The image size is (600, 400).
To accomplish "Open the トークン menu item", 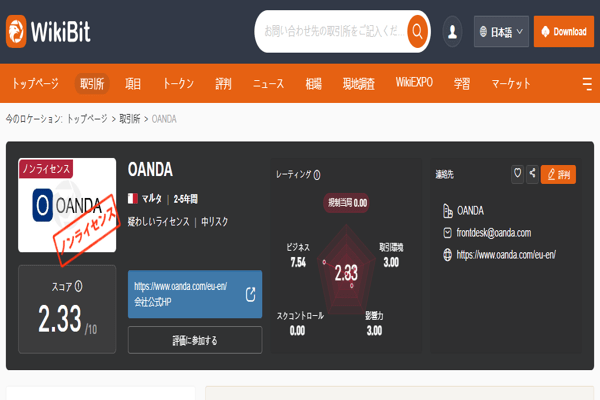I will (x=178, y=83).
